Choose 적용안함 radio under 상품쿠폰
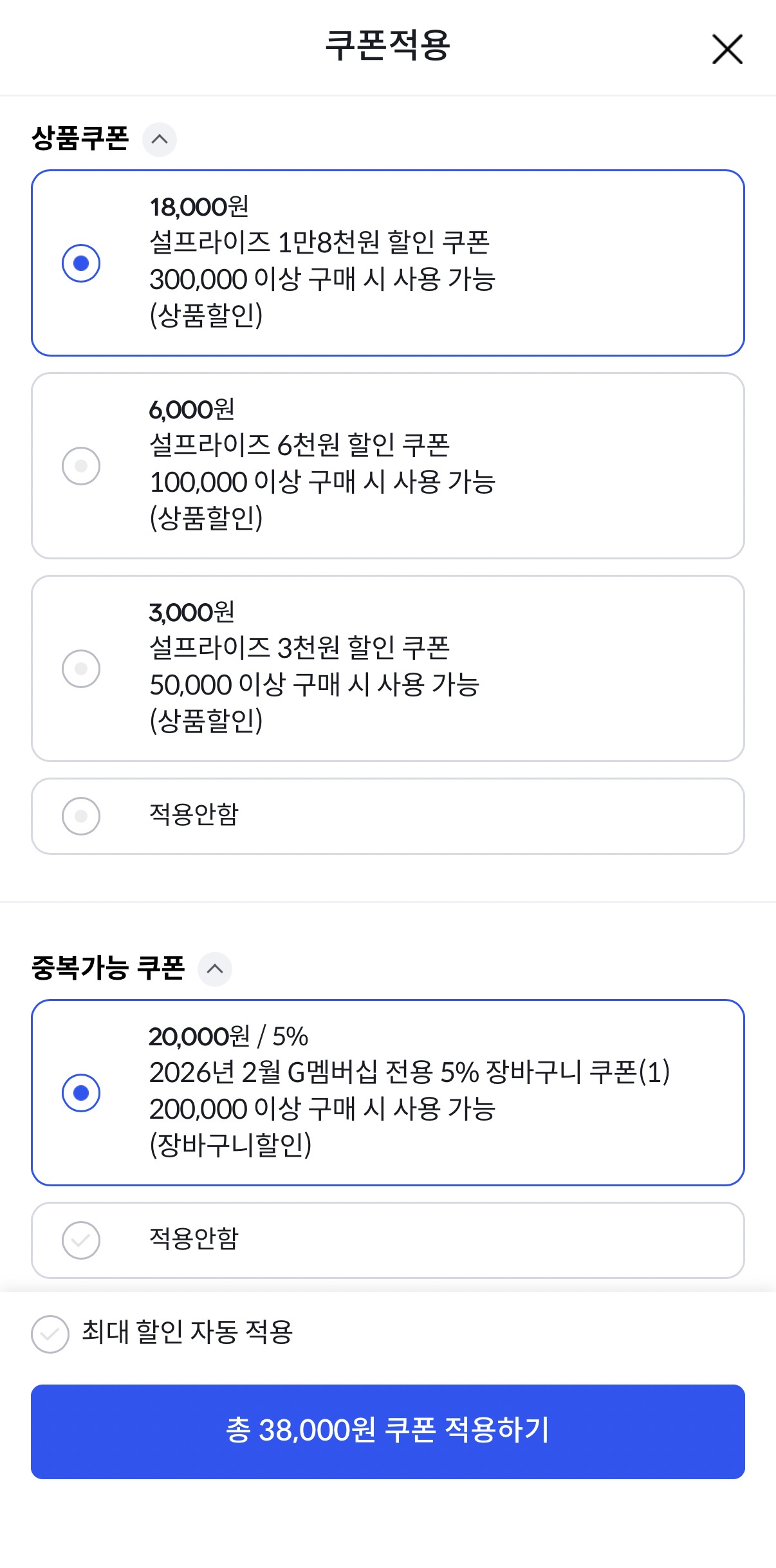This screenshot has height=1568, width=776. [81, 816]
